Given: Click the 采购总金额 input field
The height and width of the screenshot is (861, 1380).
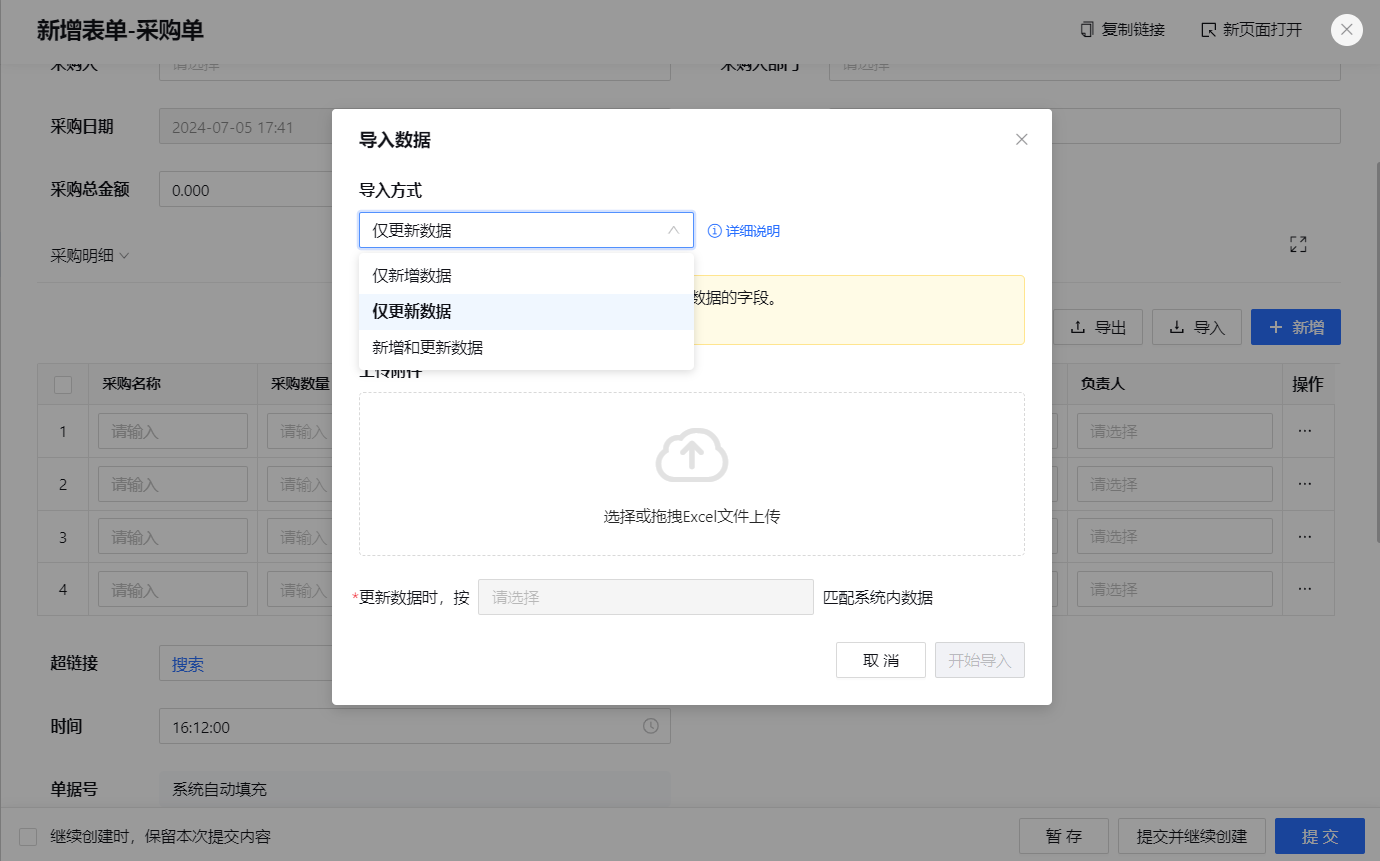Looking at the screenshot, I should (x=245, y=189).
